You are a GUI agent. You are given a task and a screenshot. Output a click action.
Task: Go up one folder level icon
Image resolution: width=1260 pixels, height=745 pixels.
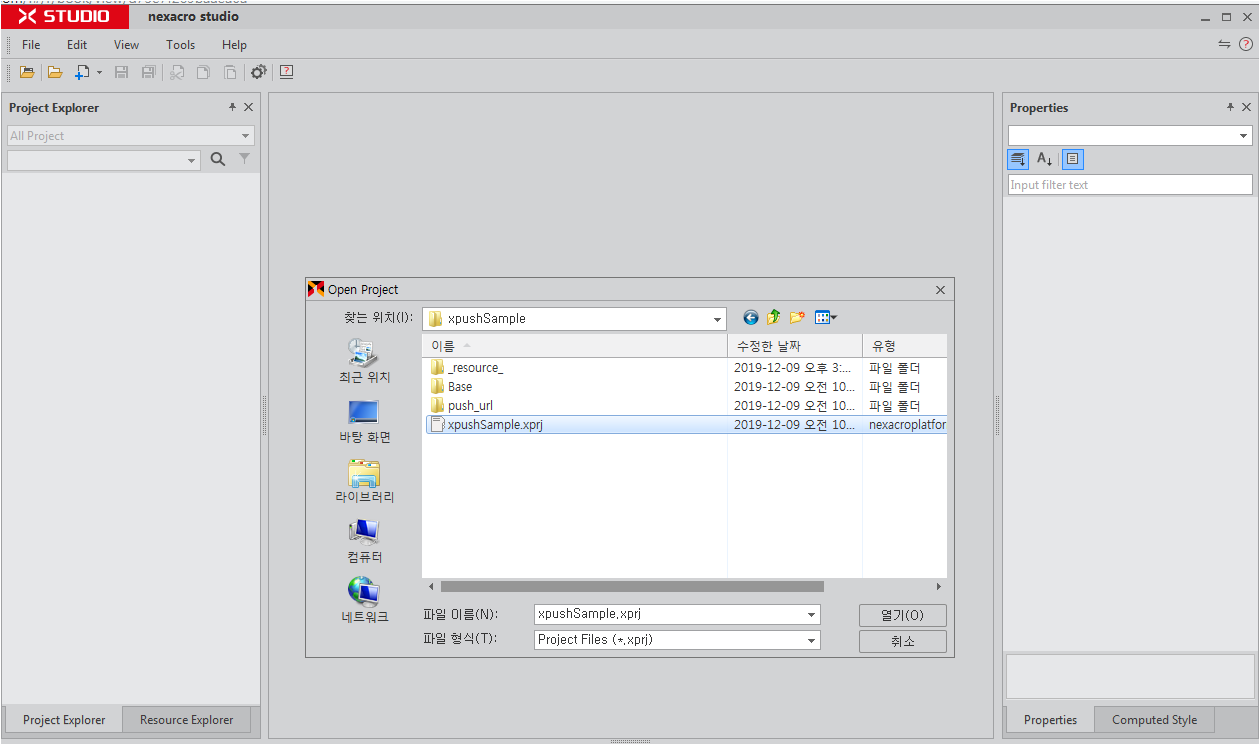[x=773, y=318]
